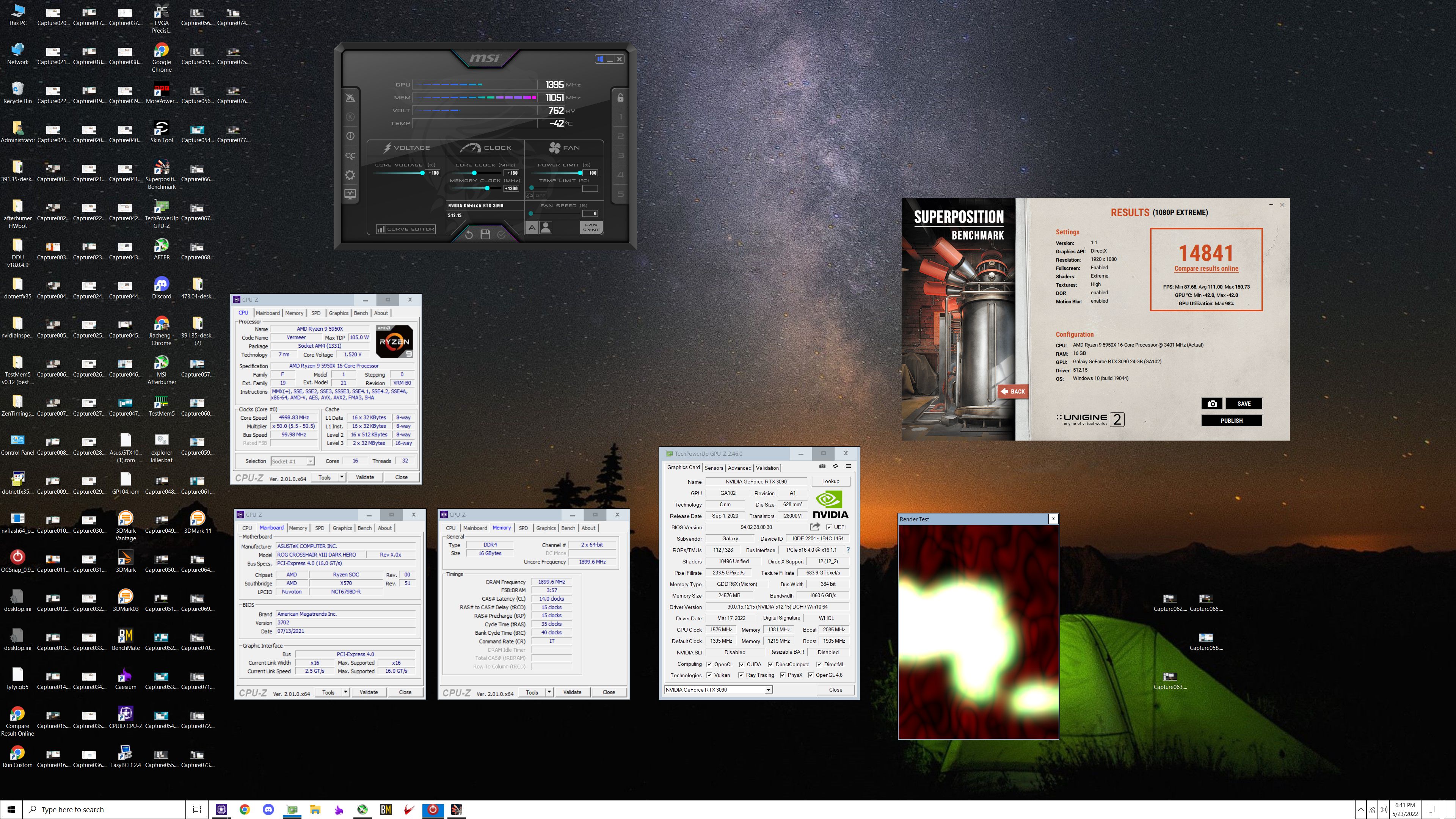Refresh GPU-Z data
Viewport: 1456px width, 819px height.
835,466
